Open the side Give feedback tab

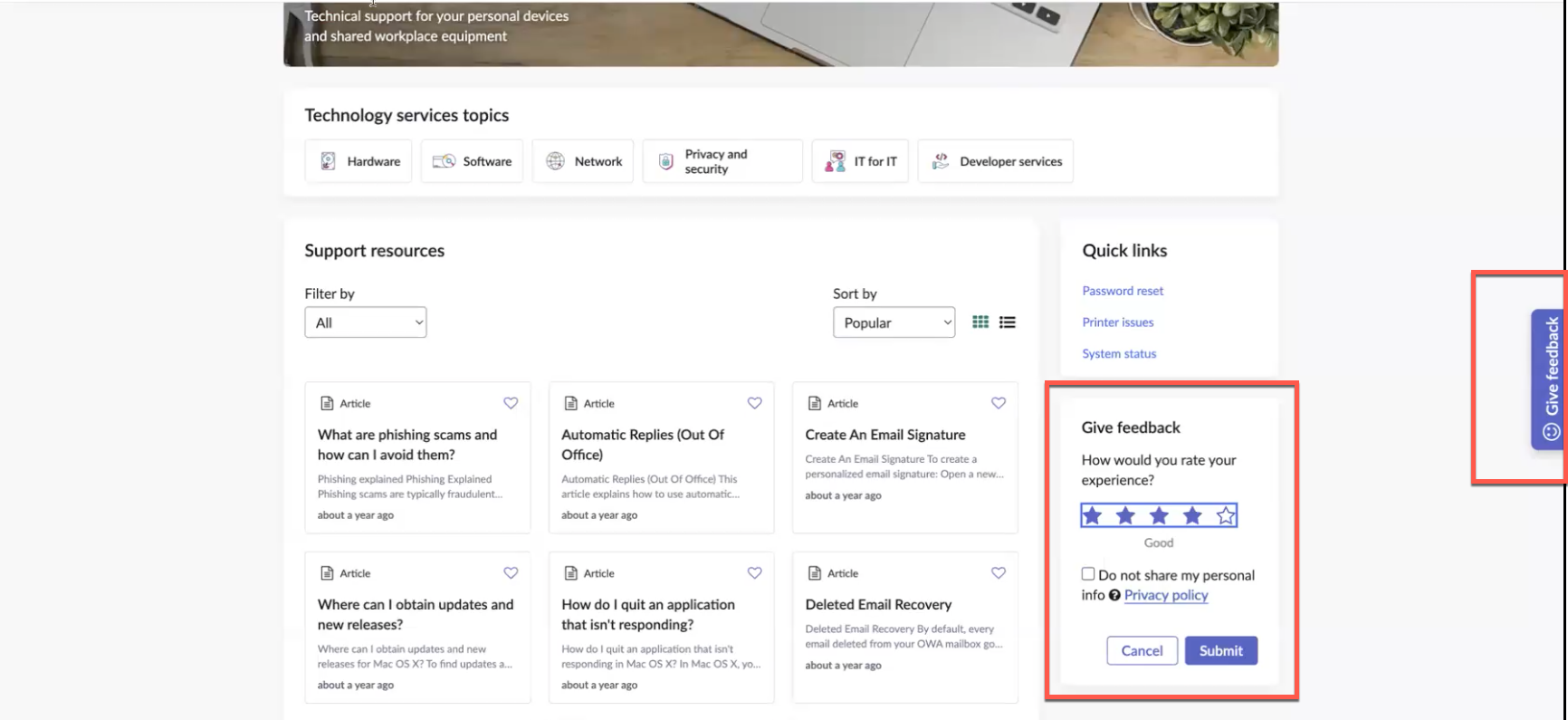[1549, 379]
